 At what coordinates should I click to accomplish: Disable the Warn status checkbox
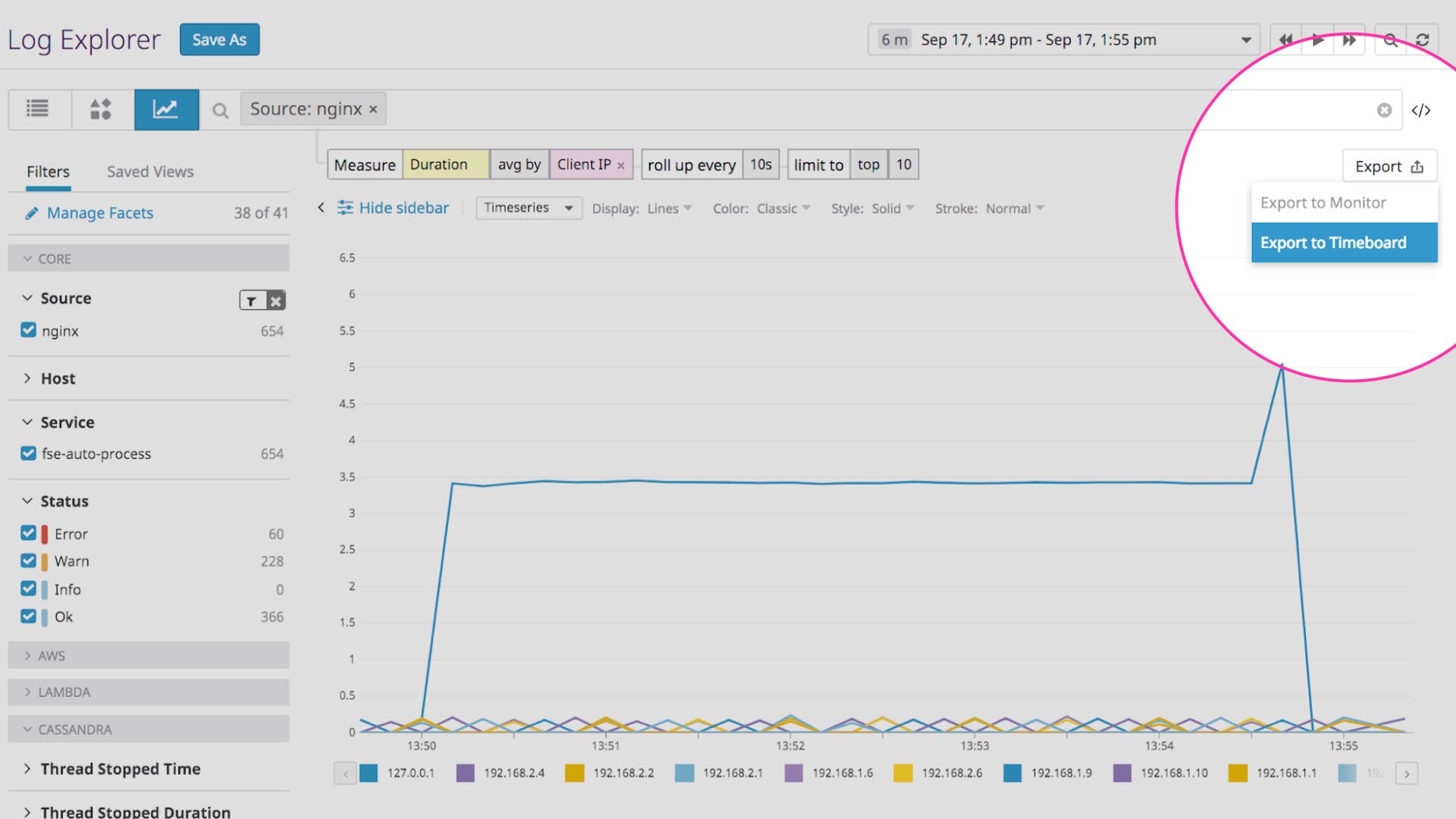[28, 560]
